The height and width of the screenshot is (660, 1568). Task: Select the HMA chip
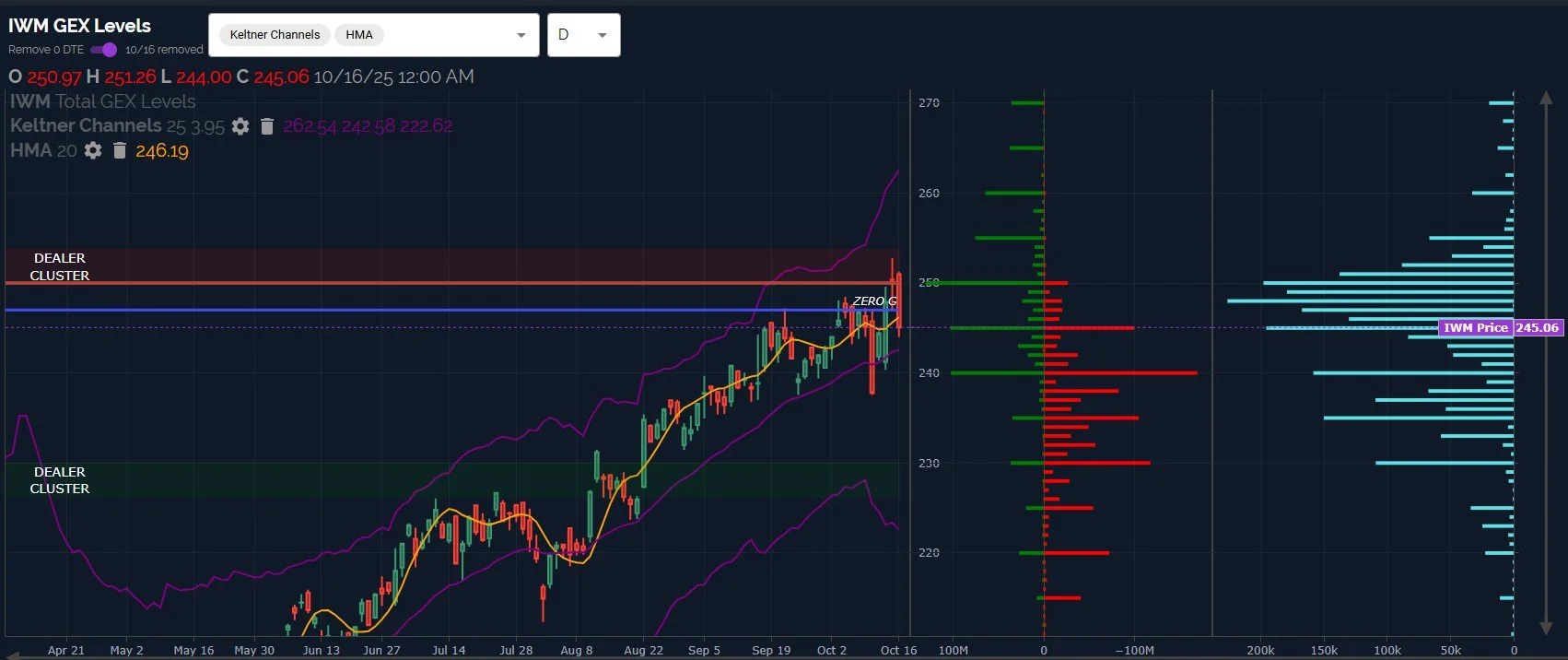(x=359, y=35)
